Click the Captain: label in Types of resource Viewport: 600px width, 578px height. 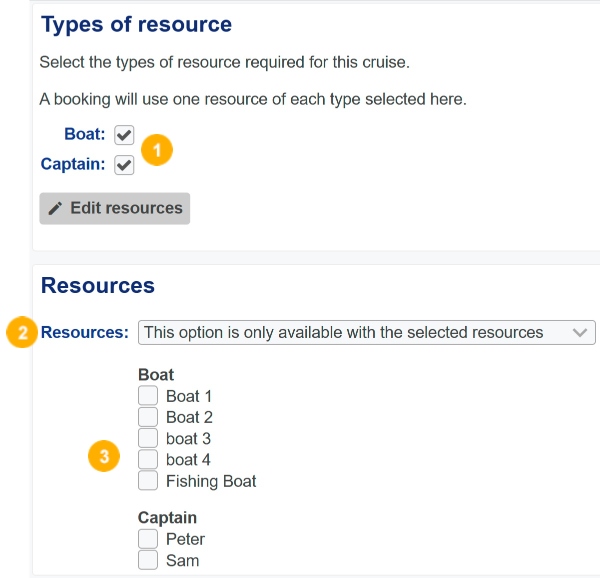pyautogui.click(x=73, y=164)
